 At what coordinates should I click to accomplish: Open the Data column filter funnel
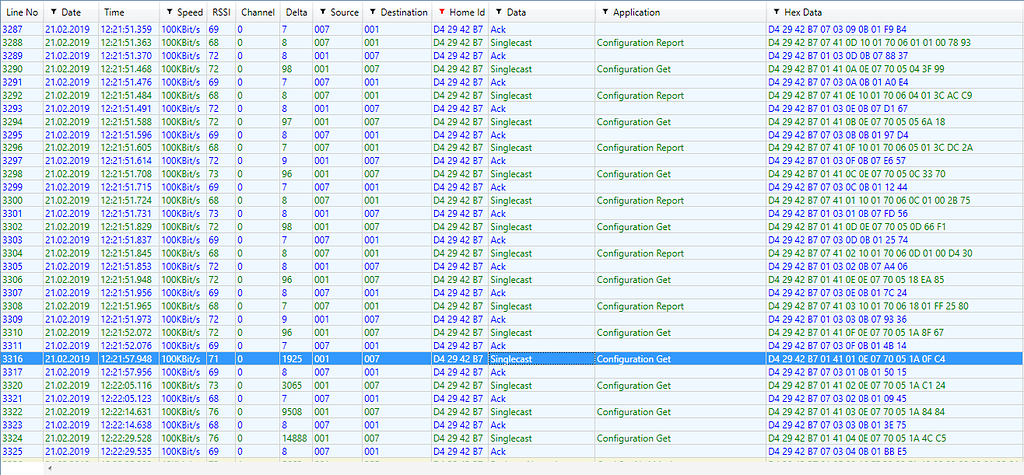(x=498, y=12)
